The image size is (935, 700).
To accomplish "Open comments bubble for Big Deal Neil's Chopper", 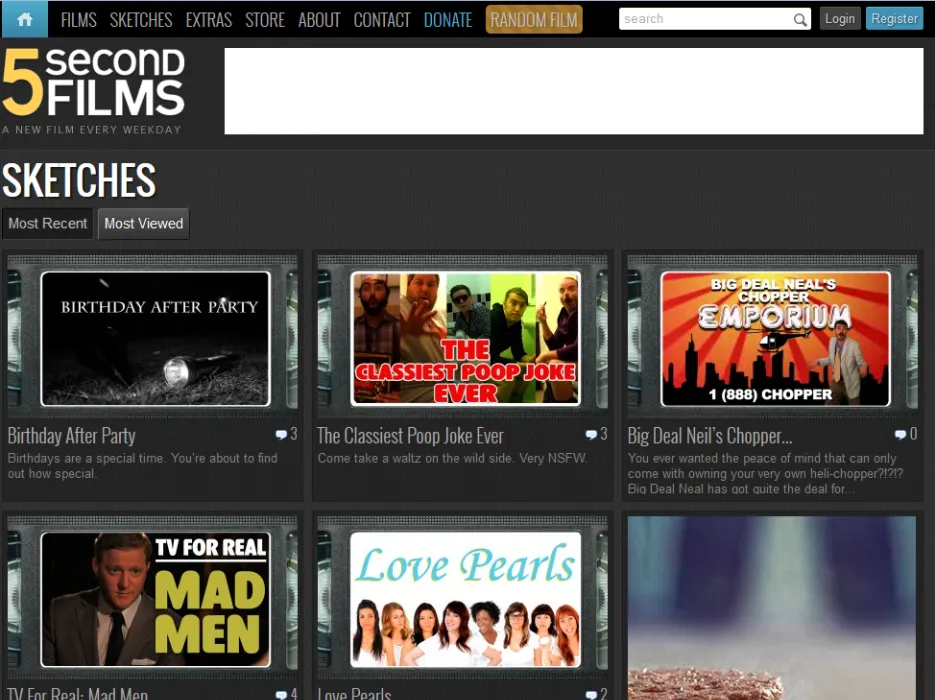I will (x=900, y=435).
